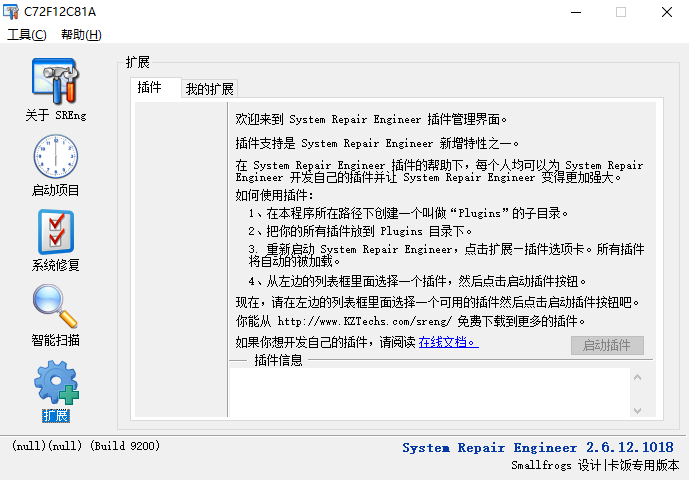Click the http://www.KZTechs.com/sreng/ URL text
This screenshot has height=480, width=689.
click(x=364, y=321)
